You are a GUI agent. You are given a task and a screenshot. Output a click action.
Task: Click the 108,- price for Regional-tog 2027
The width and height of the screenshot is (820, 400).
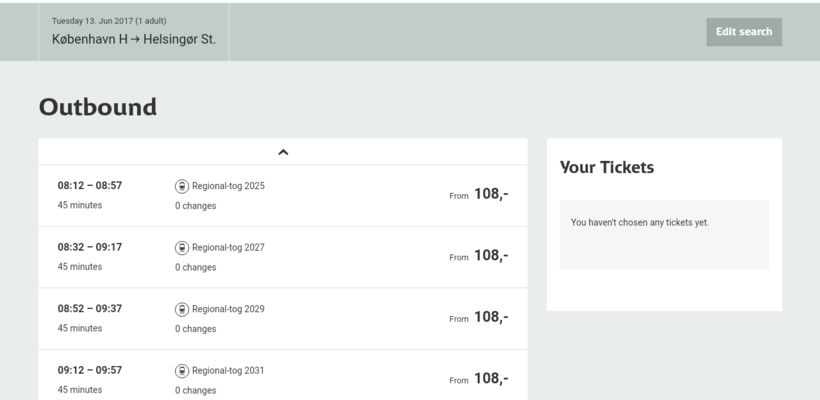tap(490, 256)
